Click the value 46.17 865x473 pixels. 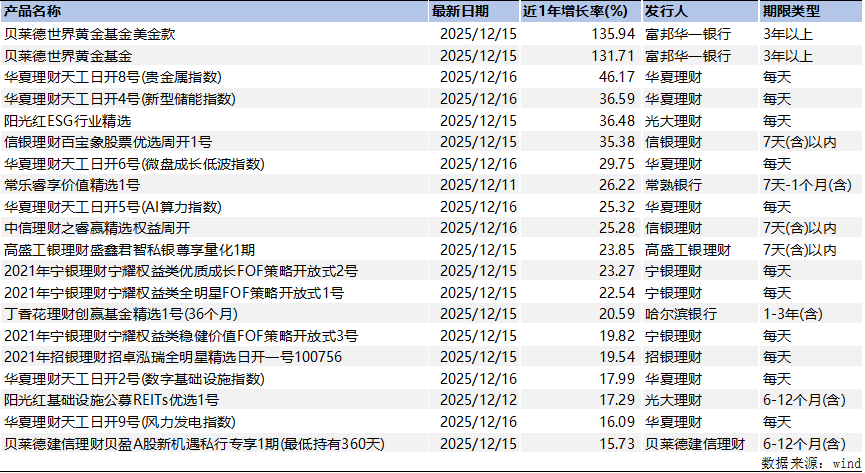pyautogui.click(x=617, y=77)
